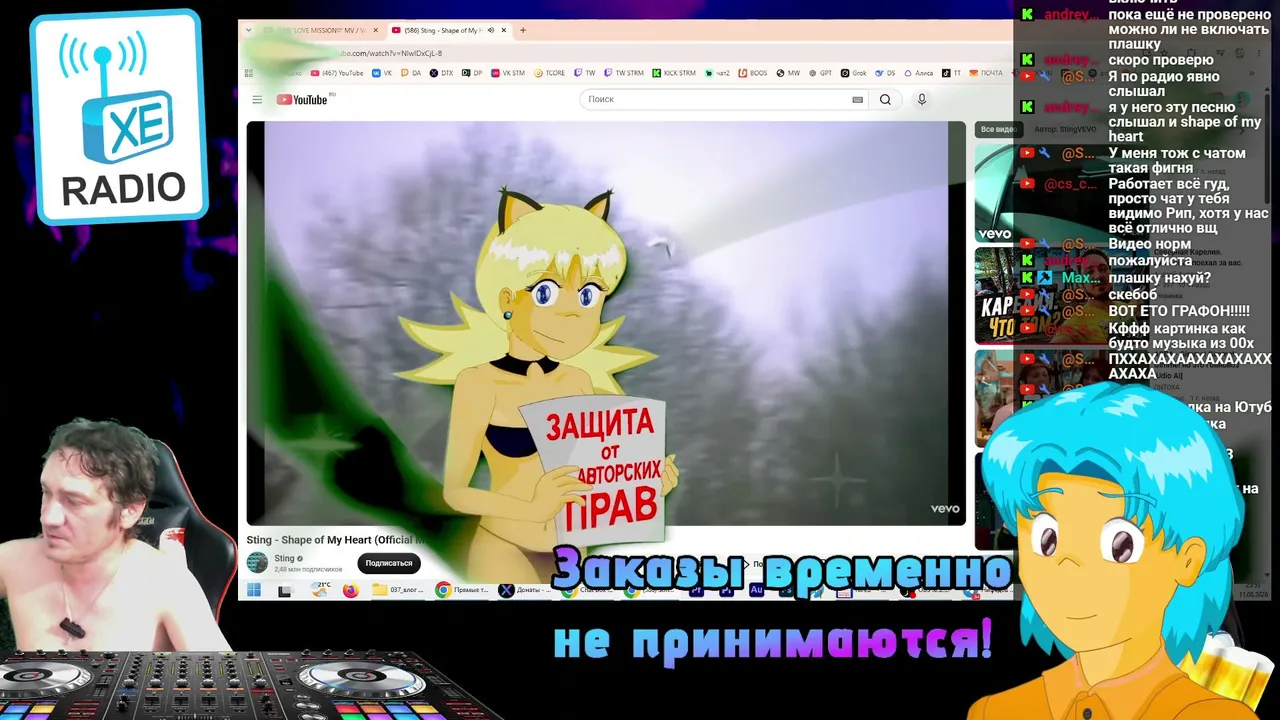Open the TCORE bookmark

point(550,73)
